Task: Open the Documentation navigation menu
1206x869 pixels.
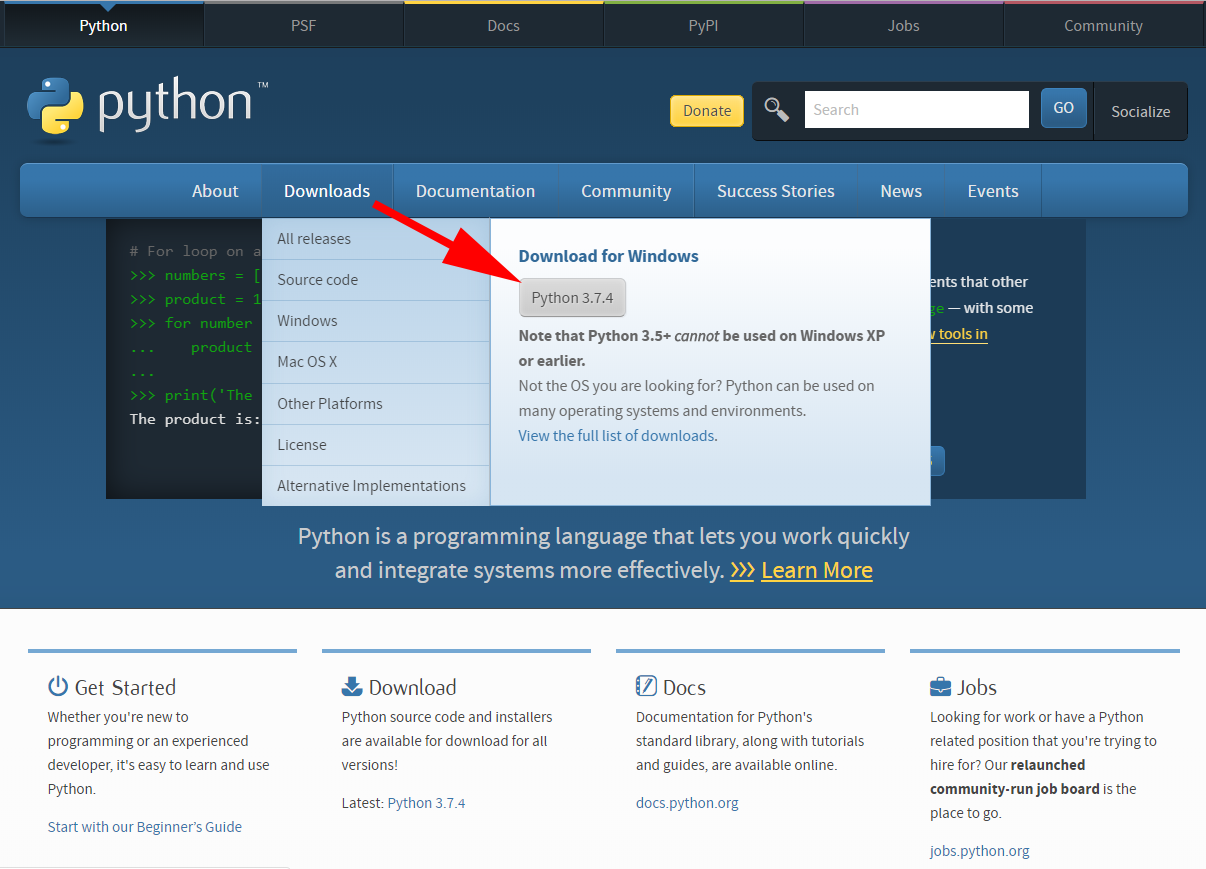Action: 476,191
